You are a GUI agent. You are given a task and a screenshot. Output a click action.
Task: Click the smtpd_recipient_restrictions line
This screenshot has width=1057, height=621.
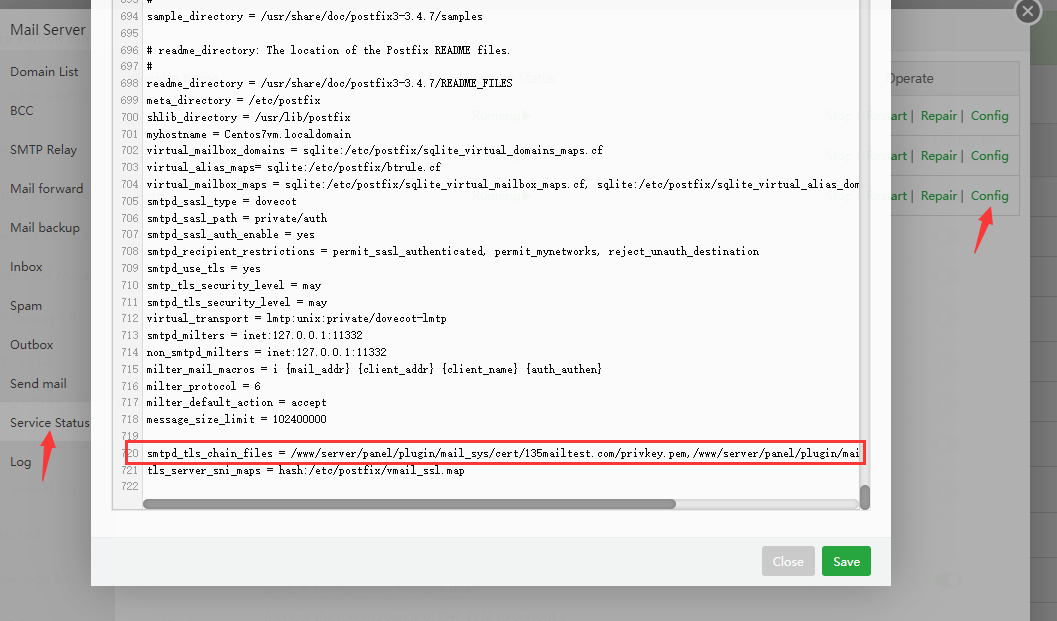(x=453, y=252)
